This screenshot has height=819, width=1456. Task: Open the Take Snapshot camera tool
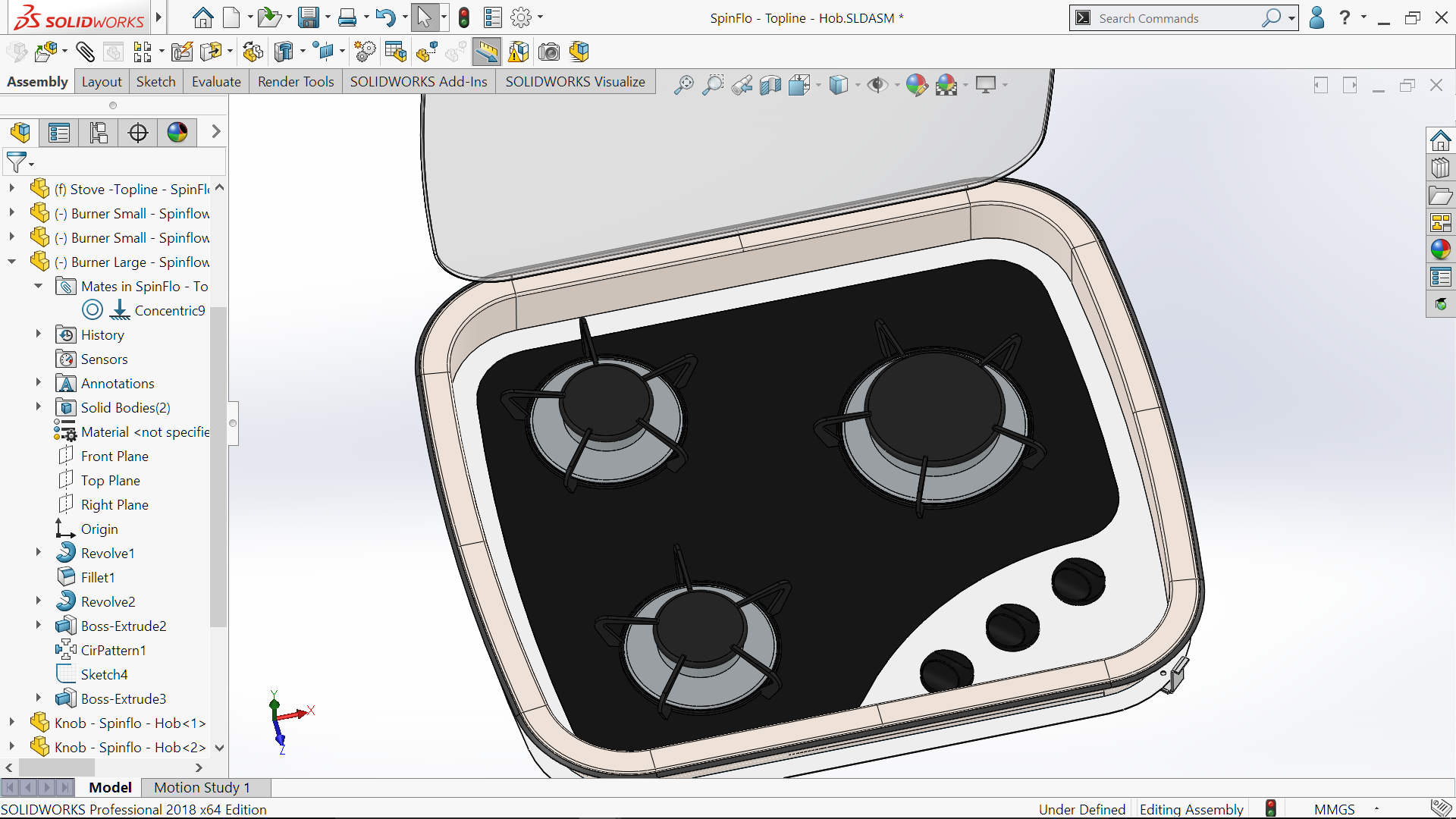tap(549, 52)
